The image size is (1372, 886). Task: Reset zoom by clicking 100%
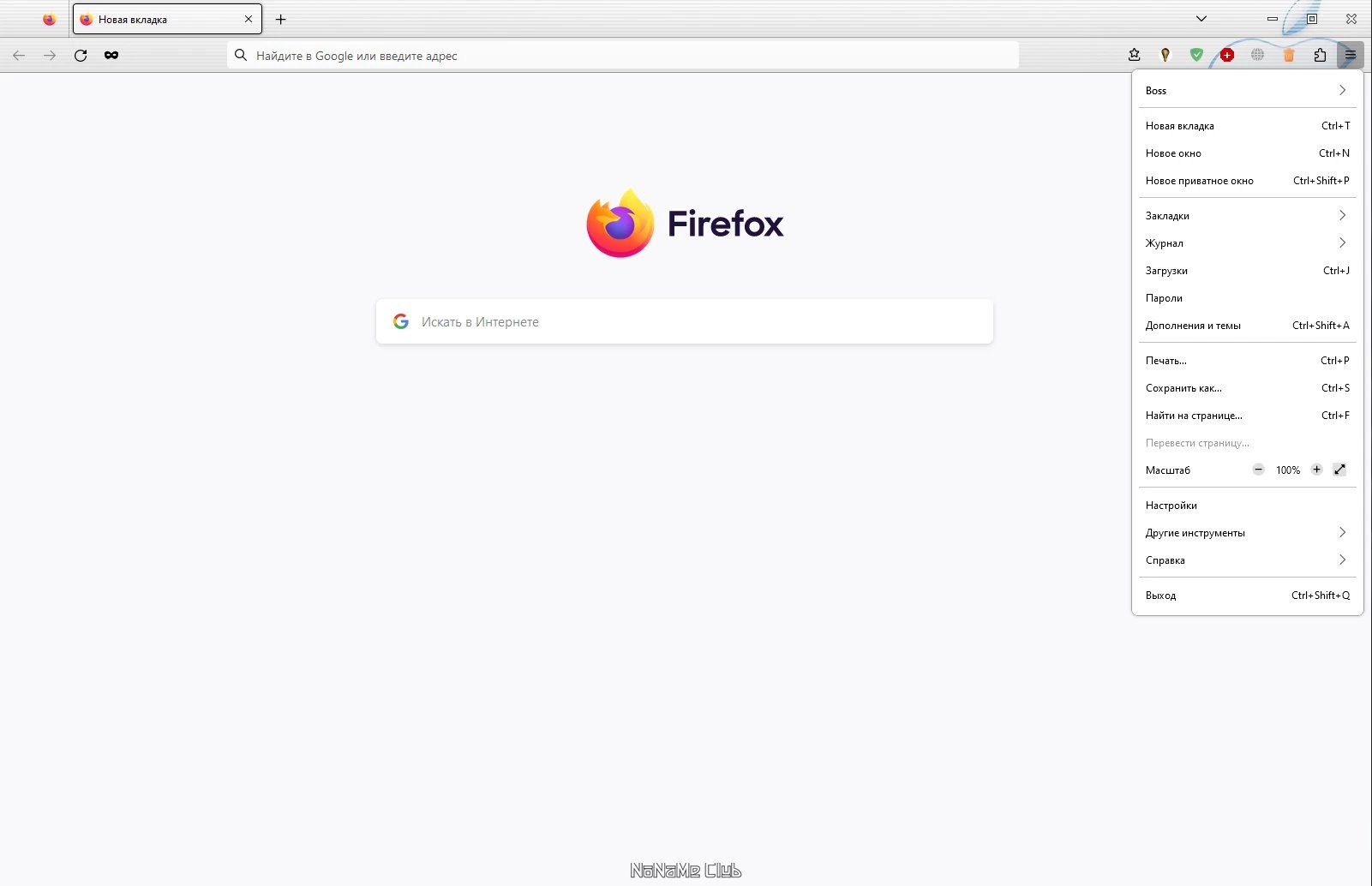tap(1287, 470)
